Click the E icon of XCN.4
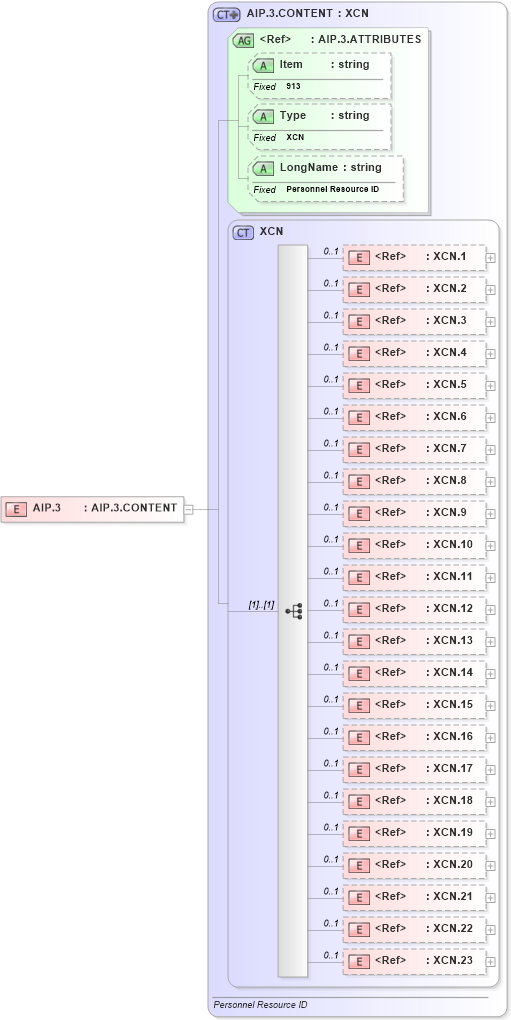This screenshot has height=1020, width=511. 360,353
